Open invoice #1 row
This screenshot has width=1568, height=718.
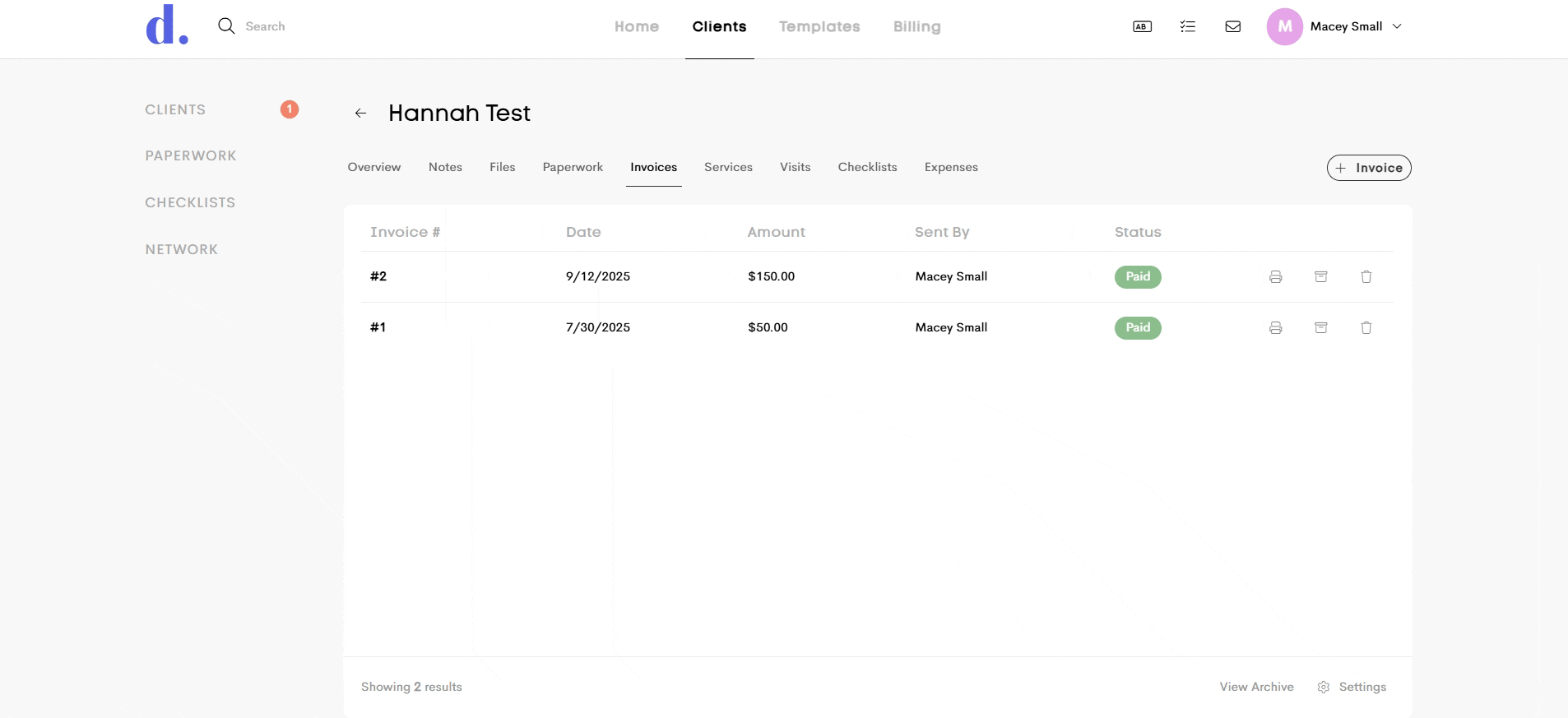point(877,328)
